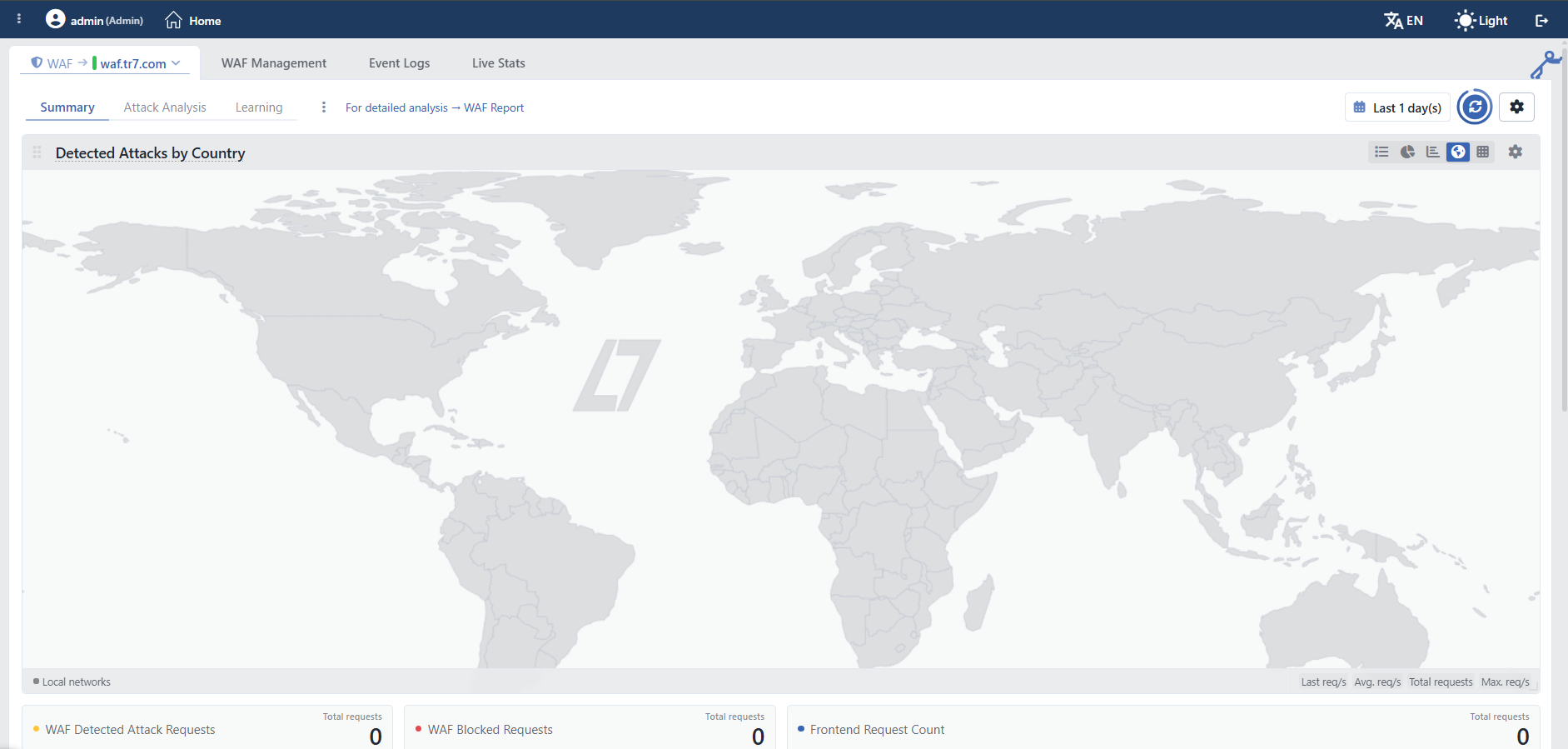Open the EN language selector
Screen dimensions: 1568x749
click(x=1404, y=20)
